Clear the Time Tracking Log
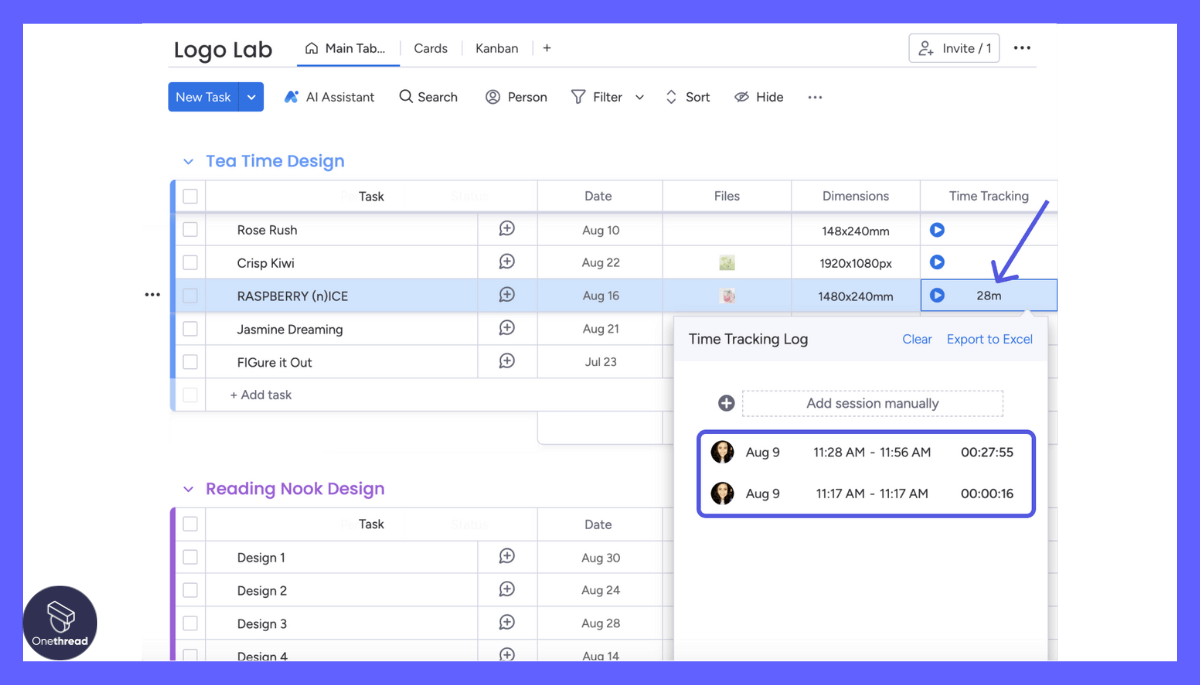 pyautogui.click(x=916, y=339)
